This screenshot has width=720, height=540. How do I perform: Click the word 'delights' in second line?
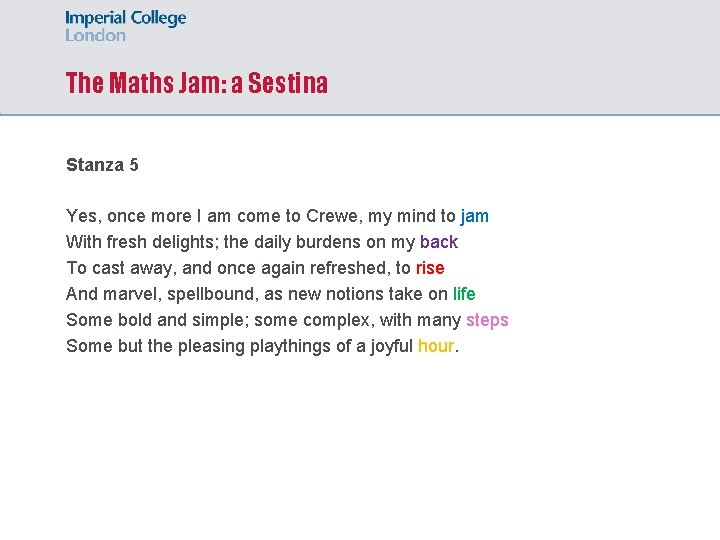[x=183, y=242]
